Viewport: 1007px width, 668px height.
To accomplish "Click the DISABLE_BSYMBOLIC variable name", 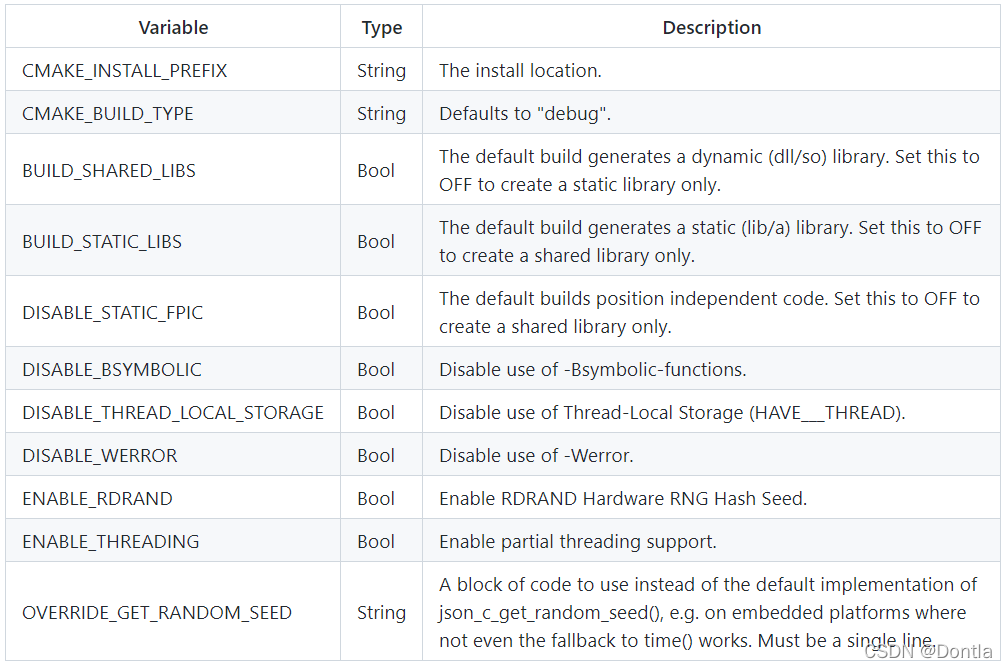I will [112, 370].
